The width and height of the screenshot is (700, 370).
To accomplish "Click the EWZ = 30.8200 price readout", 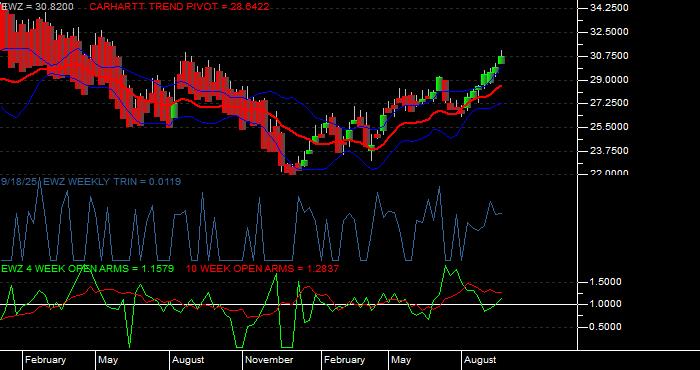I will (37, 7).
